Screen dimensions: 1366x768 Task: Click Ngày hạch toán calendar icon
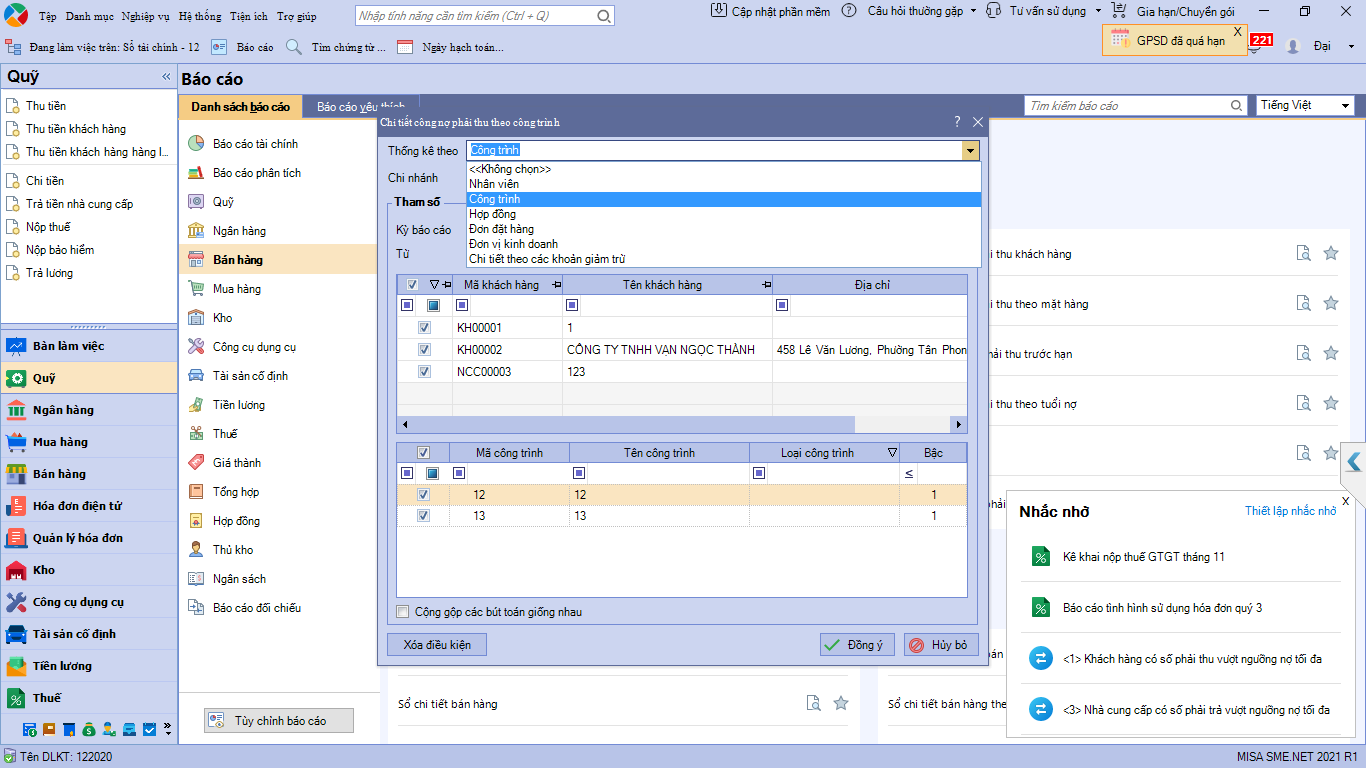[405, 47]
